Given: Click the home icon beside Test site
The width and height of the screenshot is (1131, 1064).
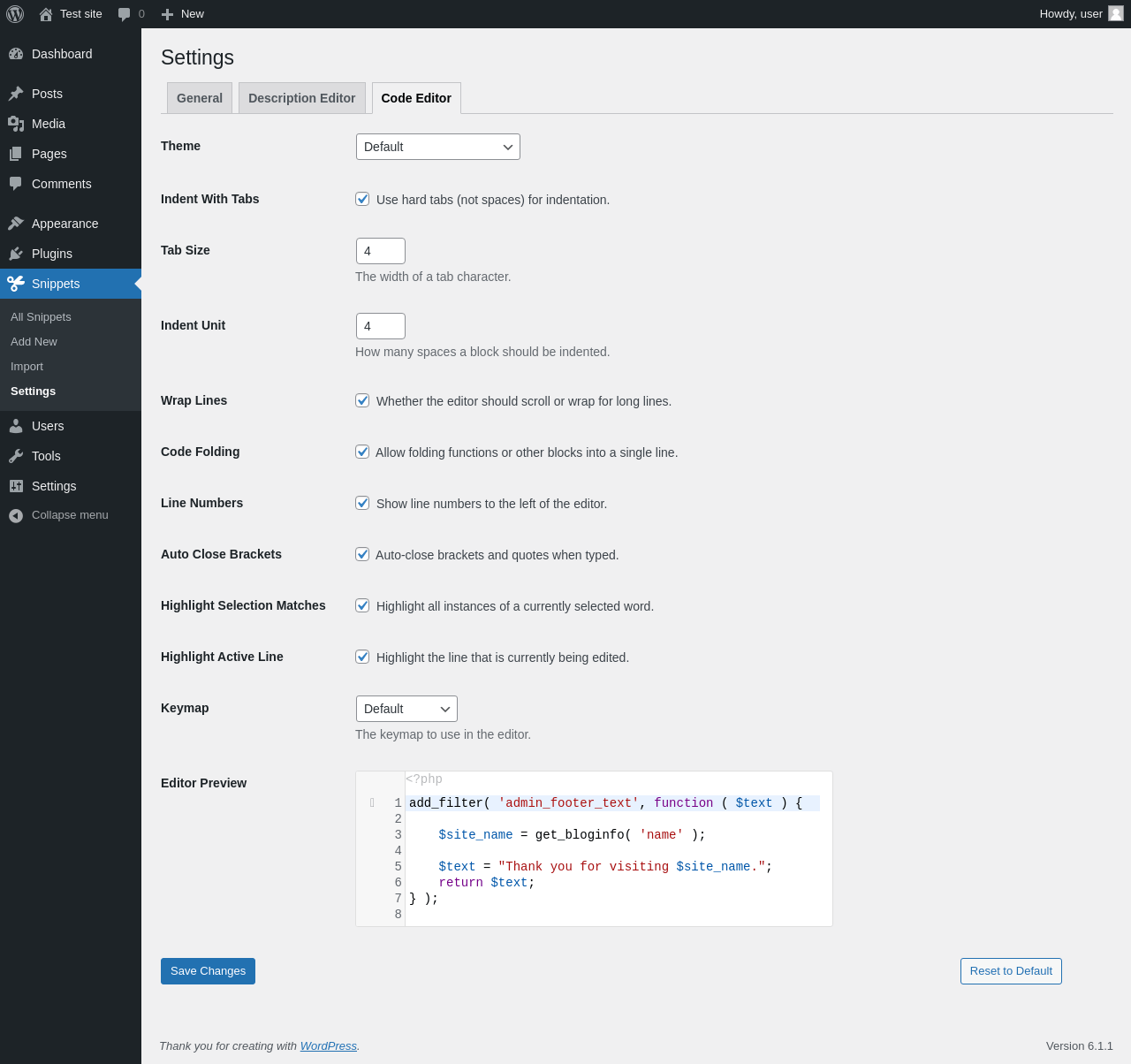Looking at the screenshot, I should point(46,14).
